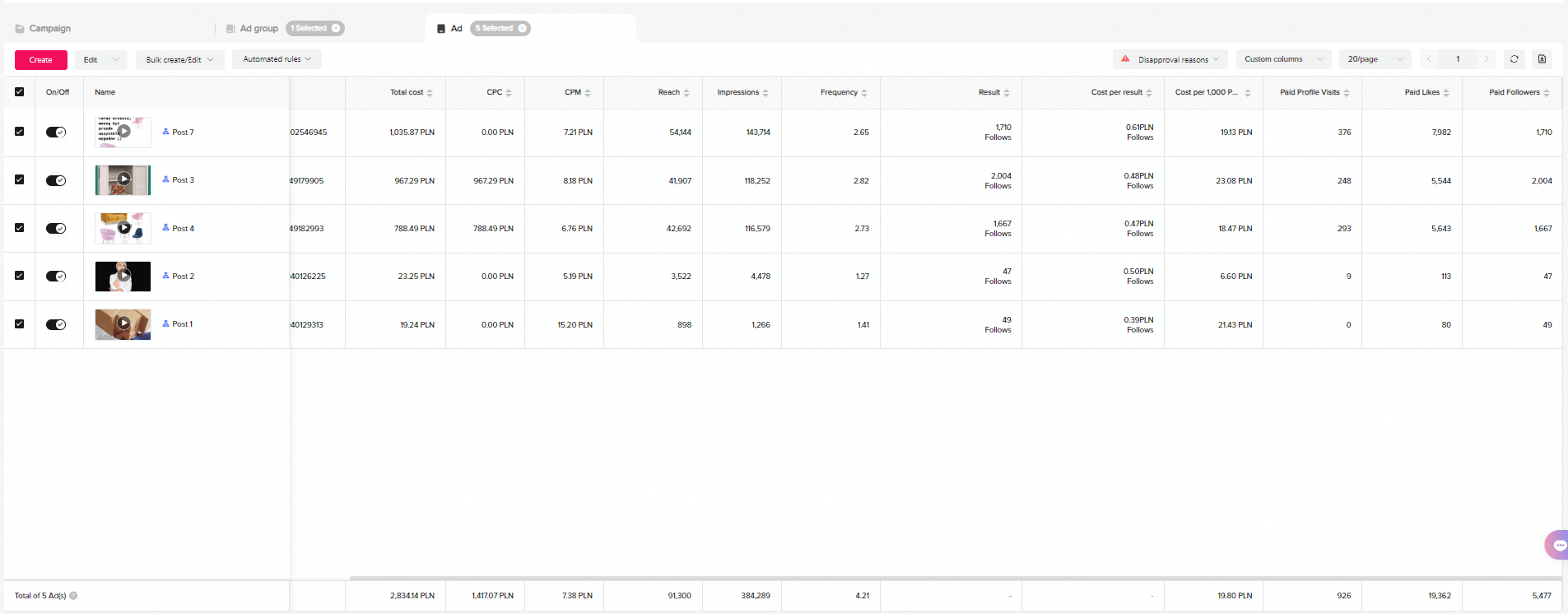This screenshot has height=614, width=1568.
Task: Refresh the ad table data
Action: pyautogui.click(x=1514, y=59)
